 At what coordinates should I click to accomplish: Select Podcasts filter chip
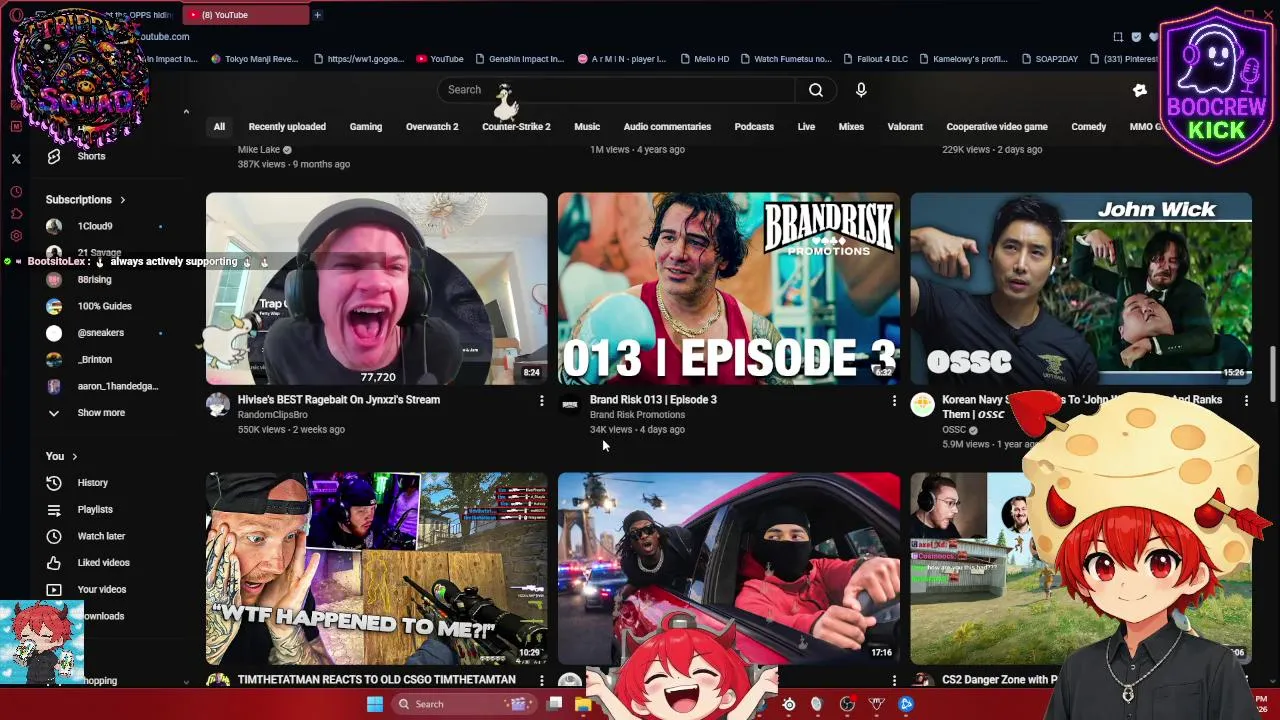pyautogui.click(x=754, y=127)
